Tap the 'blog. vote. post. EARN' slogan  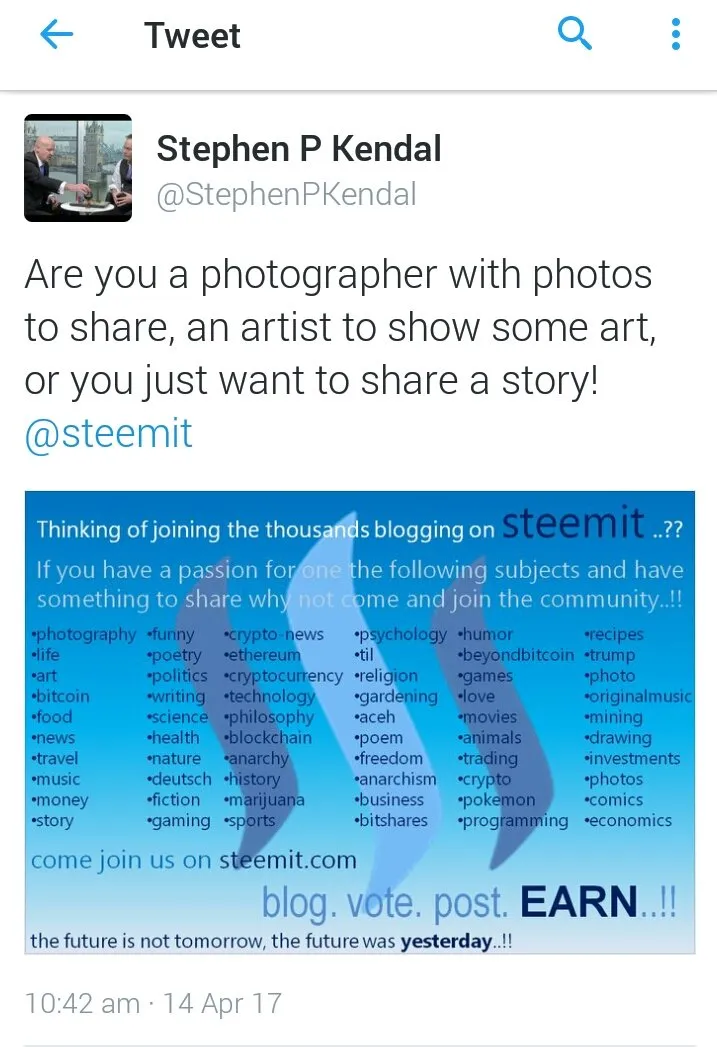pos(469,901)
